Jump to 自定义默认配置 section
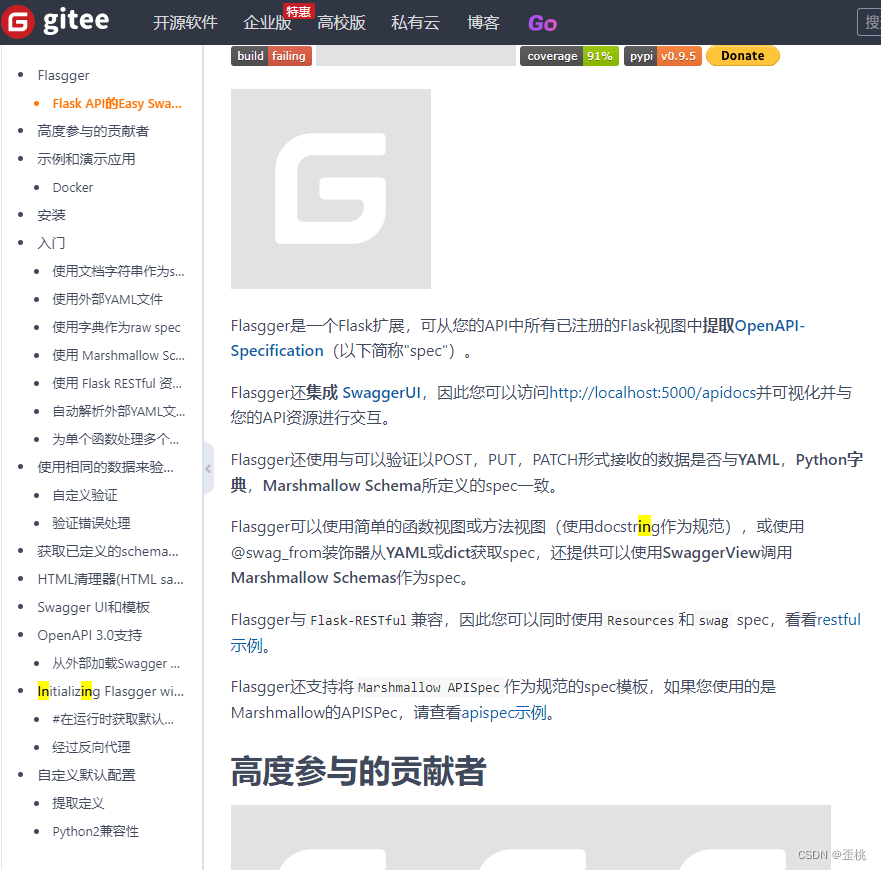 tap(87, 775)
